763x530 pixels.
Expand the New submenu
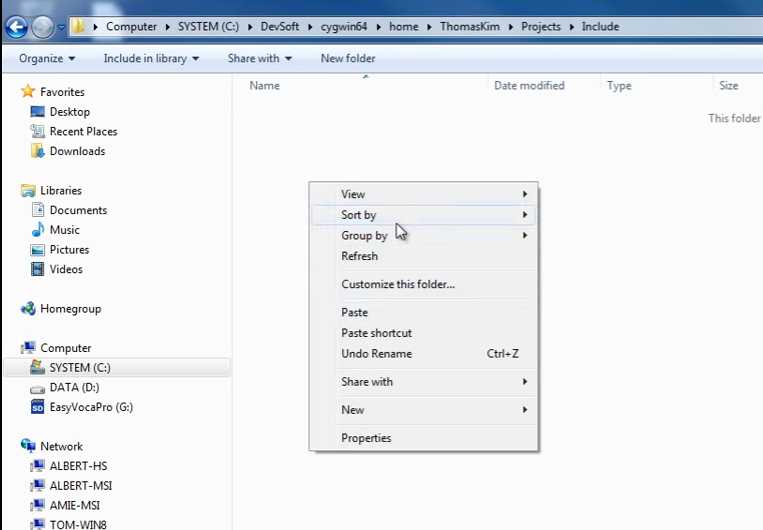tap(423, 410)
